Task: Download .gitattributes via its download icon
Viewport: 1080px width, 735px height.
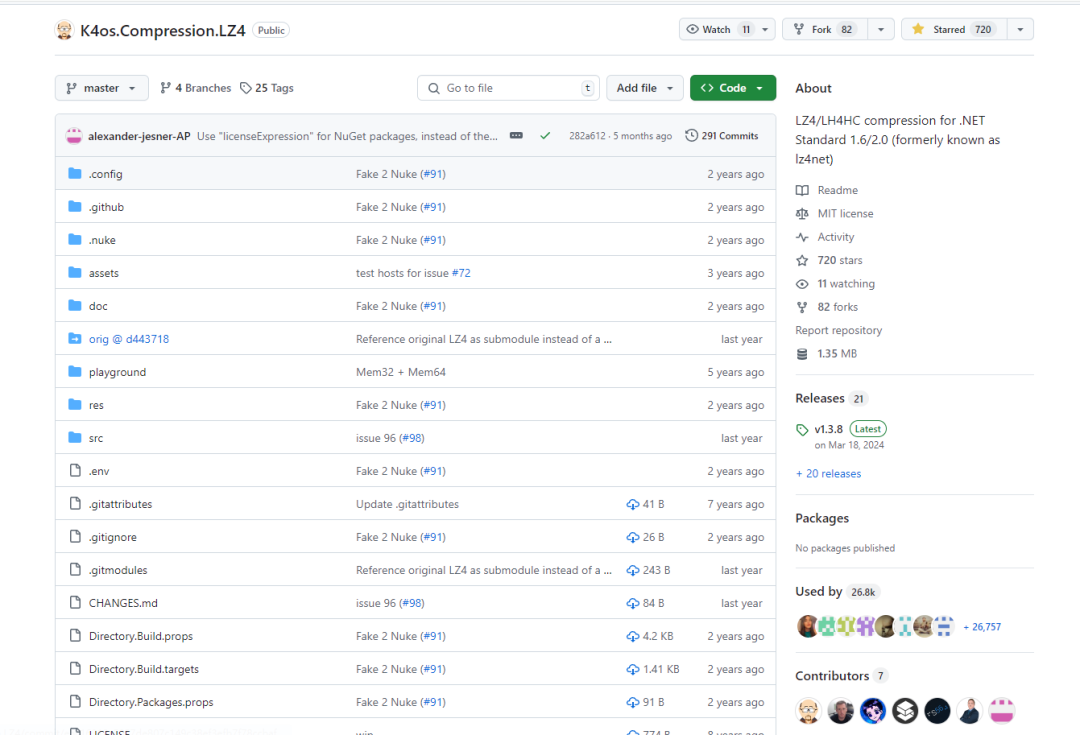Action: 632,504
